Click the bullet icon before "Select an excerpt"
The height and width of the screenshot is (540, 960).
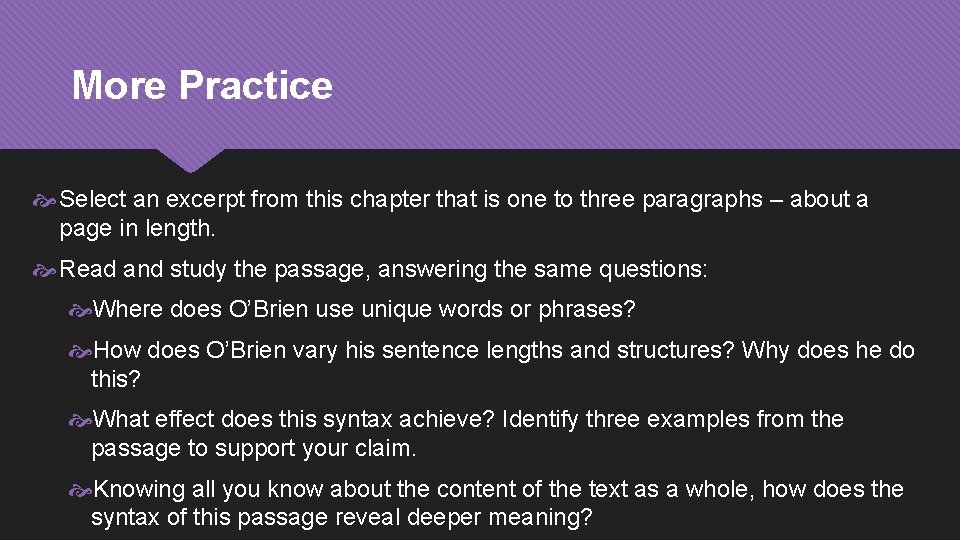click(x=50, y=200)
